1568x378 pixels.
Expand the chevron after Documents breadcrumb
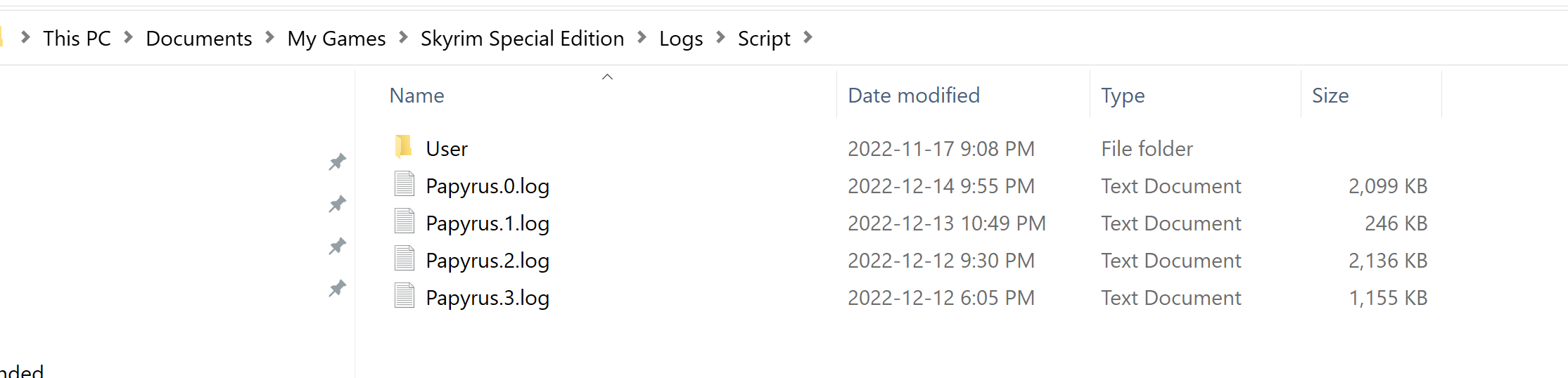point(269,37)
